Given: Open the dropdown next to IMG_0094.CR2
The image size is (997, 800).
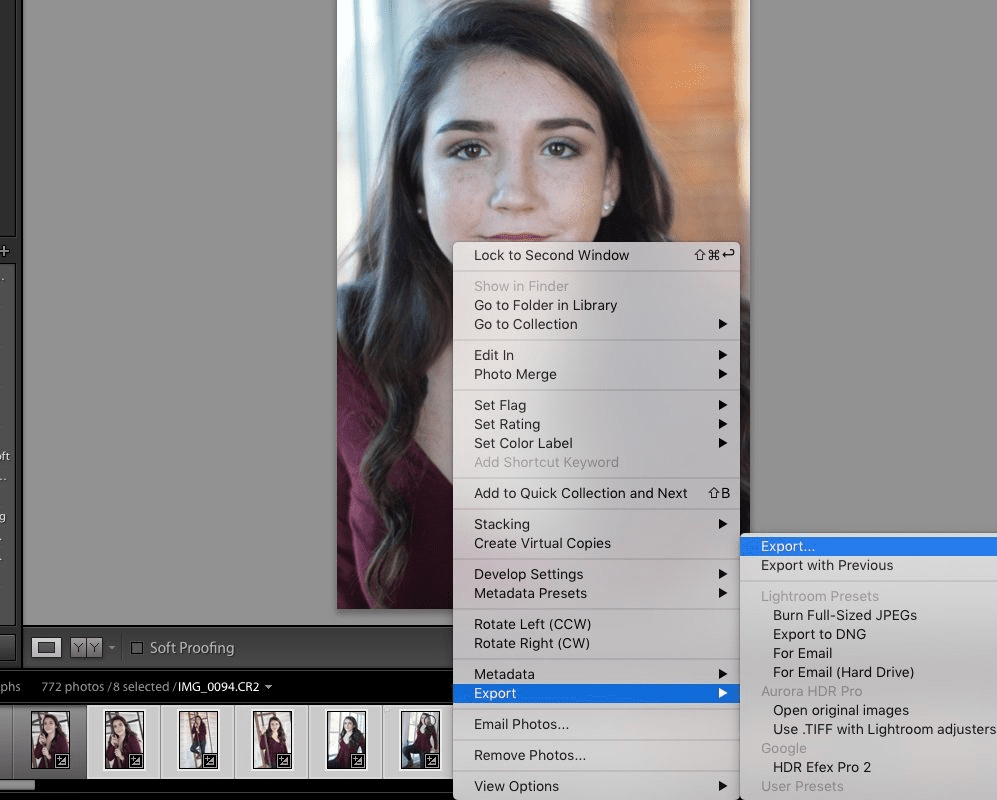Looking at the screenshot, I should 267,687.
